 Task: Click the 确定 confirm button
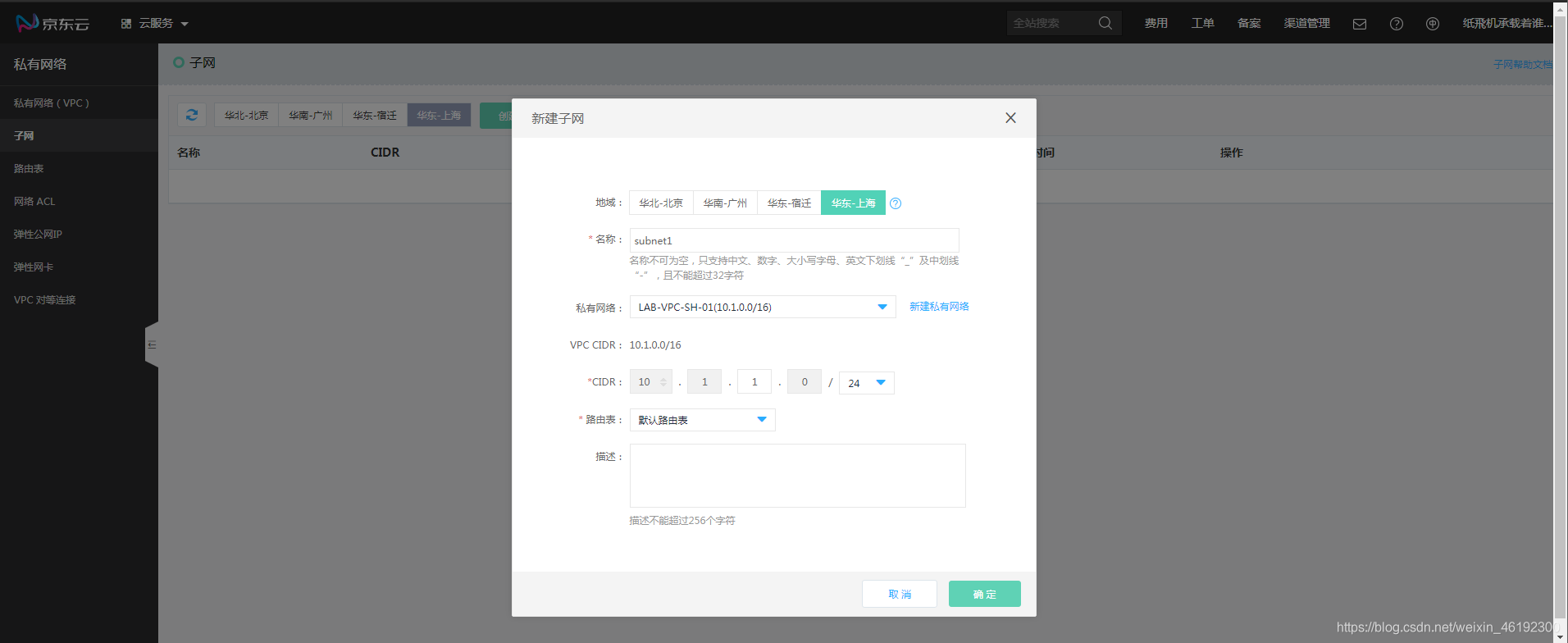985,594
